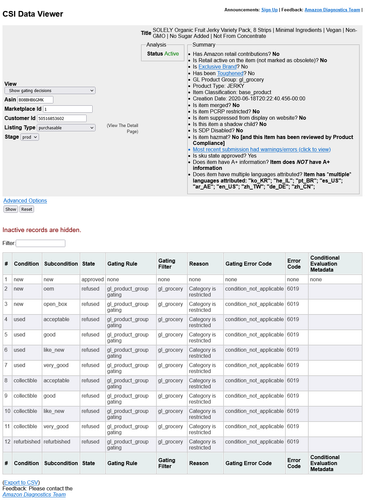Select the 'oem' subcondition cell

pos(61,292)
